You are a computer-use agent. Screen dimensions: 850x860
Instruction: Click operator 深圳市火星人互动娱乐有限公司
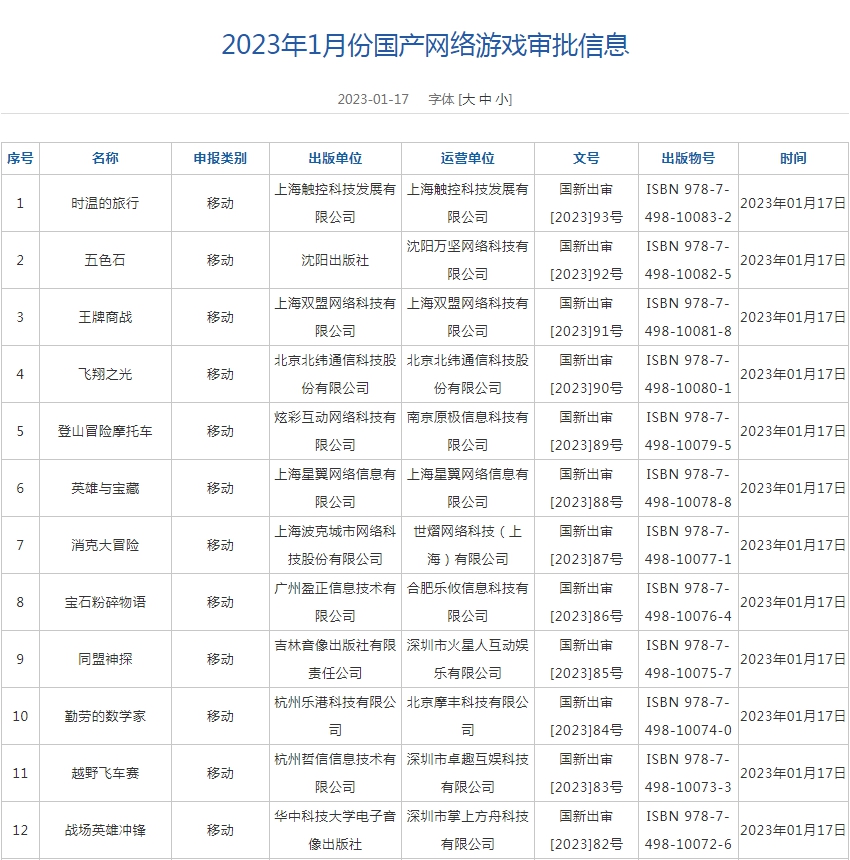(x=468, y=660)
